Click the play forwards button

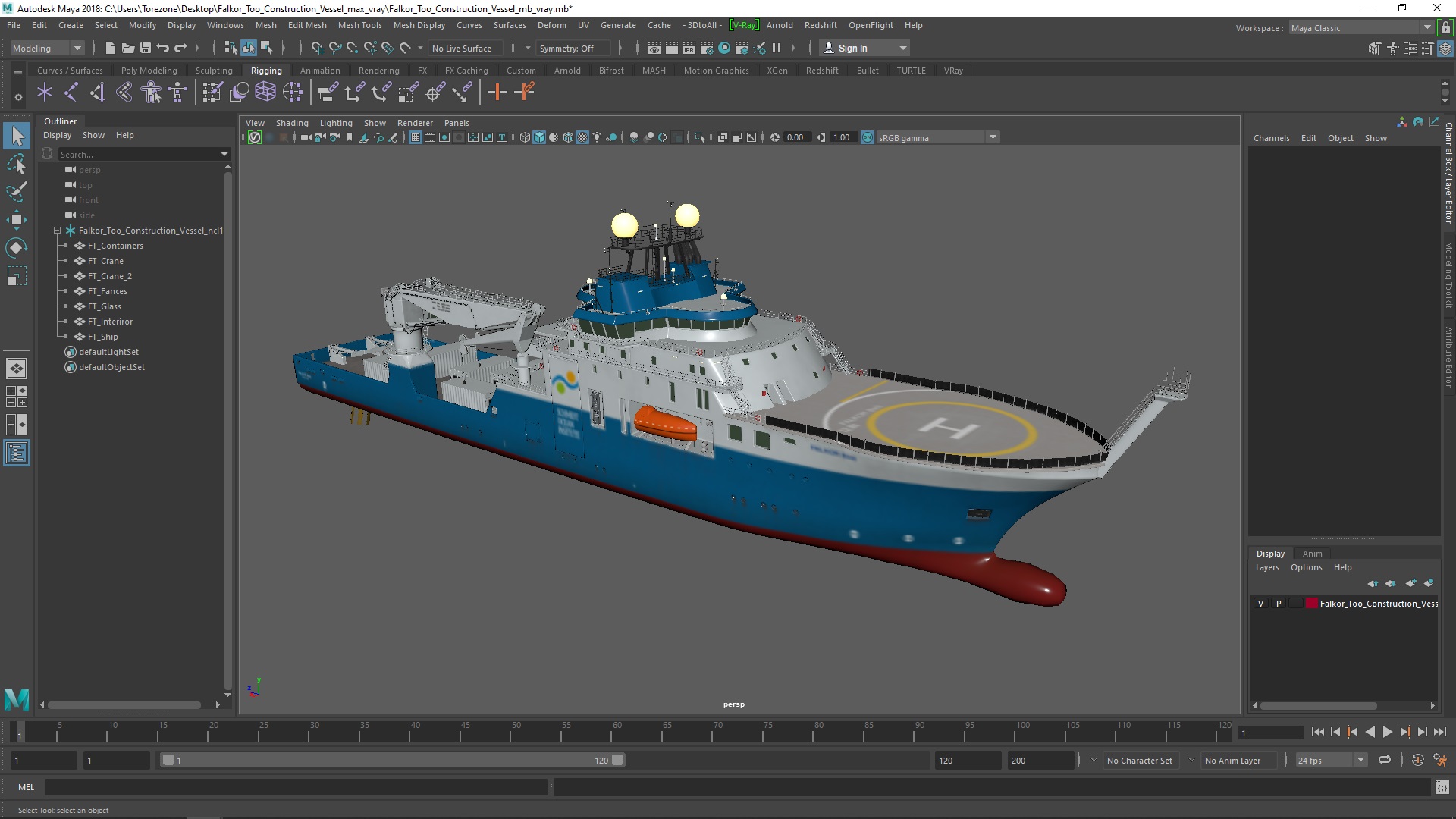[x=1387, y=732]
